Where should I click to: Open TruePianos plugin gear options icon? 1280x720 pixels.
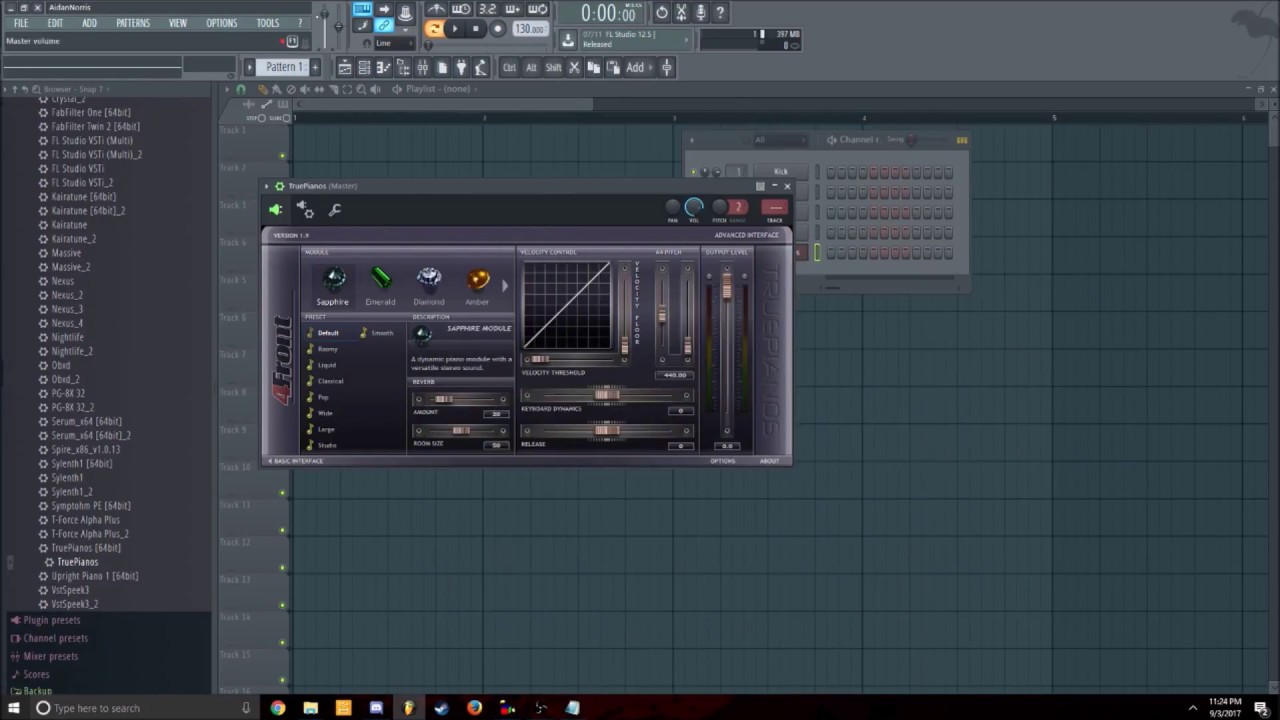tap(306, 209)
